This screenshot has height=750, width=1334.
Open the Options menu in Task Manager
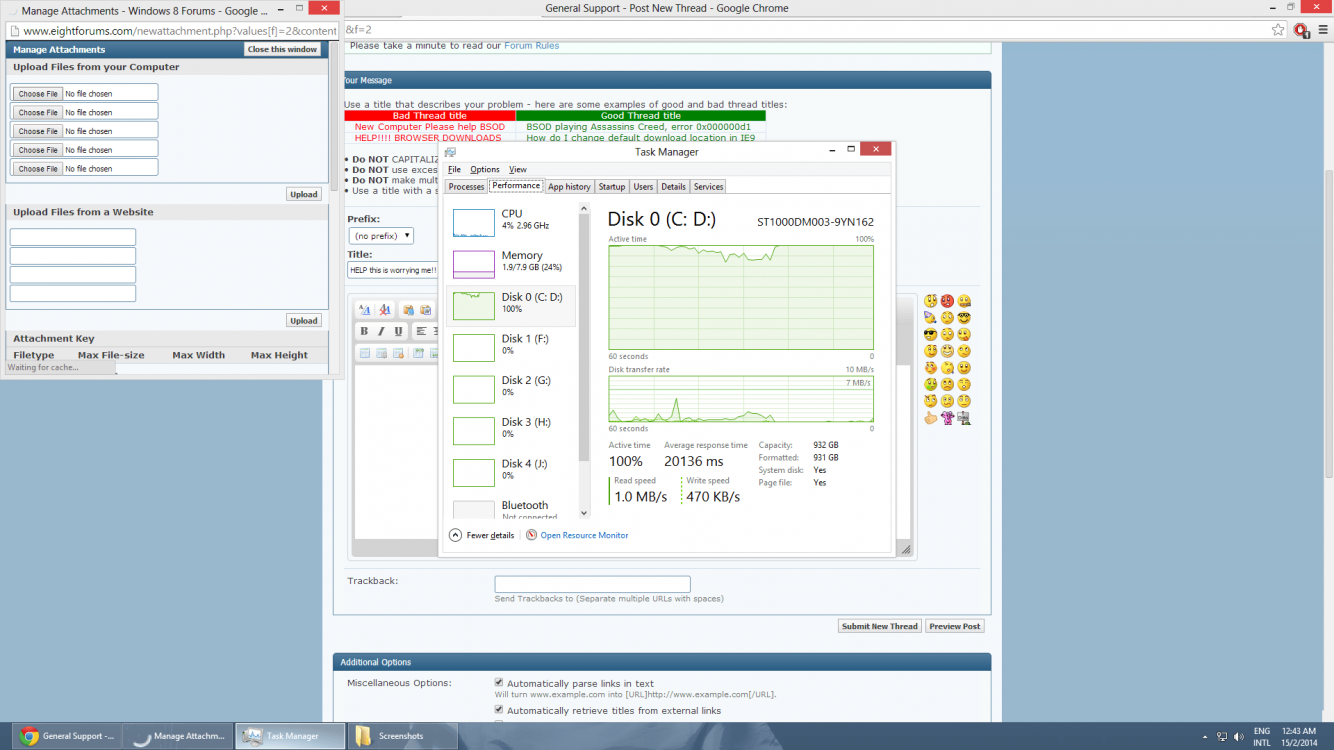[x=485, y=169]
